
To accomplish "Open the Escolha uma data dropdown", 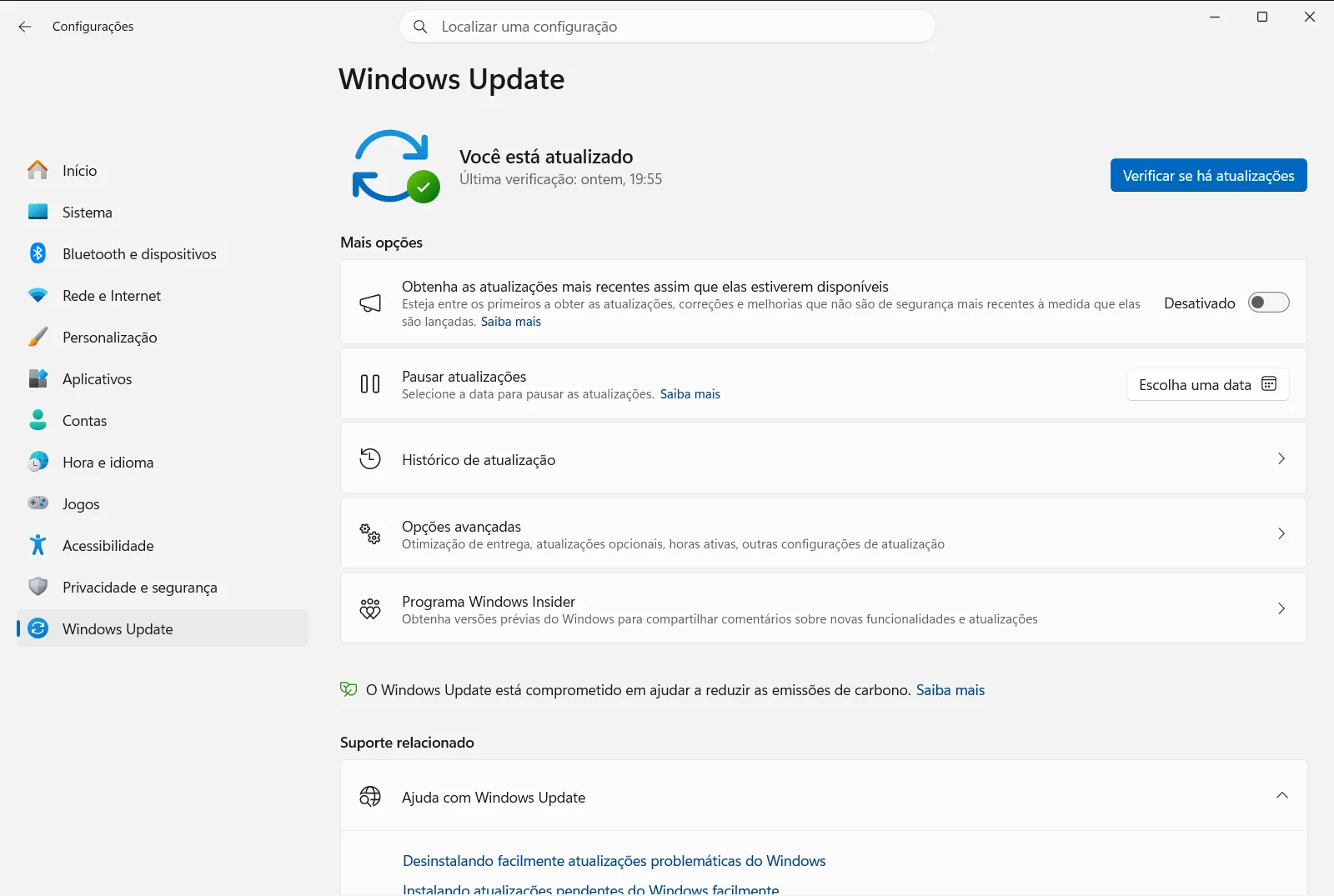I will (x=1207, y=384).
